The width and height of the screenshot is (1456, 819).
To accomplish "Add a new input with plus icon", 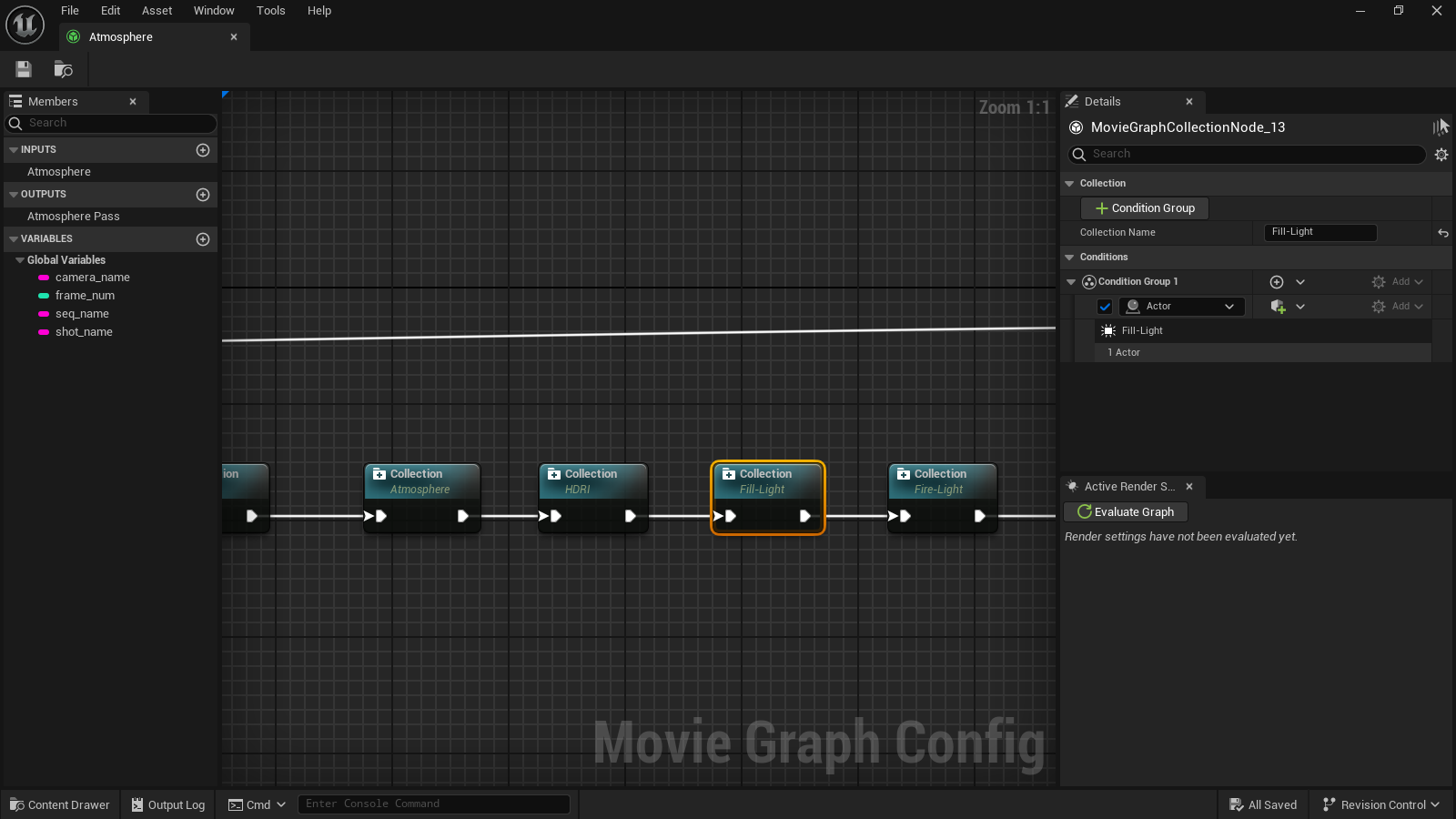I will click(x=203, y=150).
